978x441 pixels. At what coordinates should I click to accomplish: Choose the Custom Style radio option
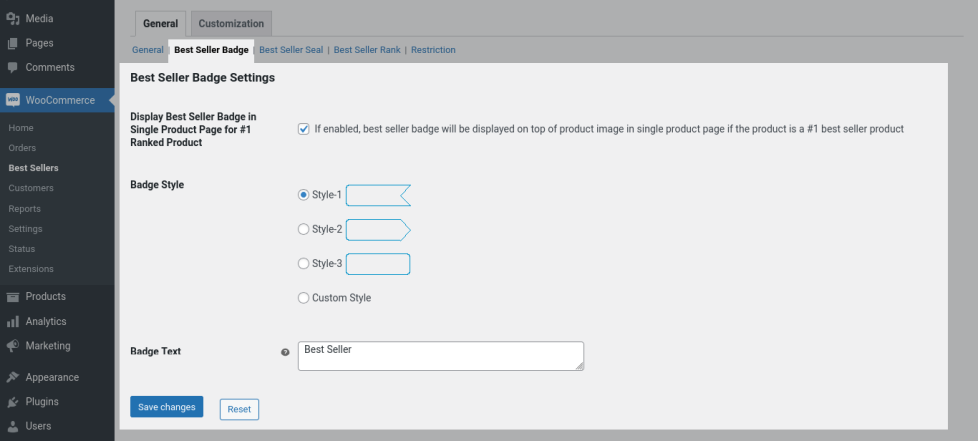point(304,298)
